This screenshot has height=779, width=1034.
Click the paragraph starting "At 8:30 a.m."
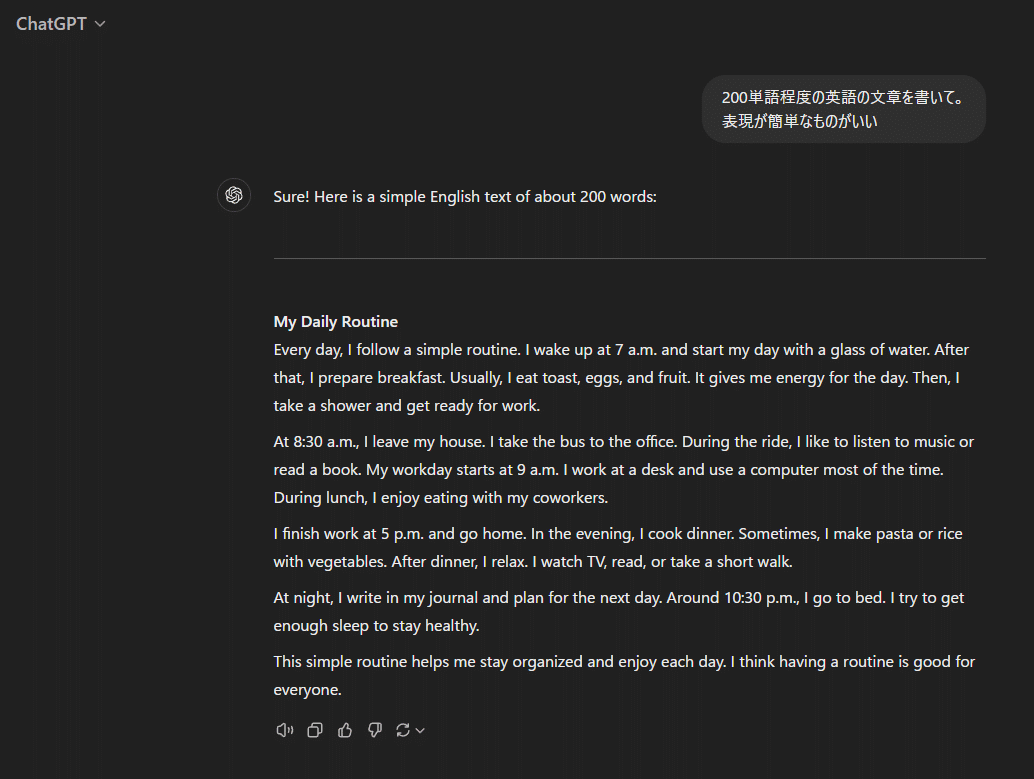[x=620, y=469]
